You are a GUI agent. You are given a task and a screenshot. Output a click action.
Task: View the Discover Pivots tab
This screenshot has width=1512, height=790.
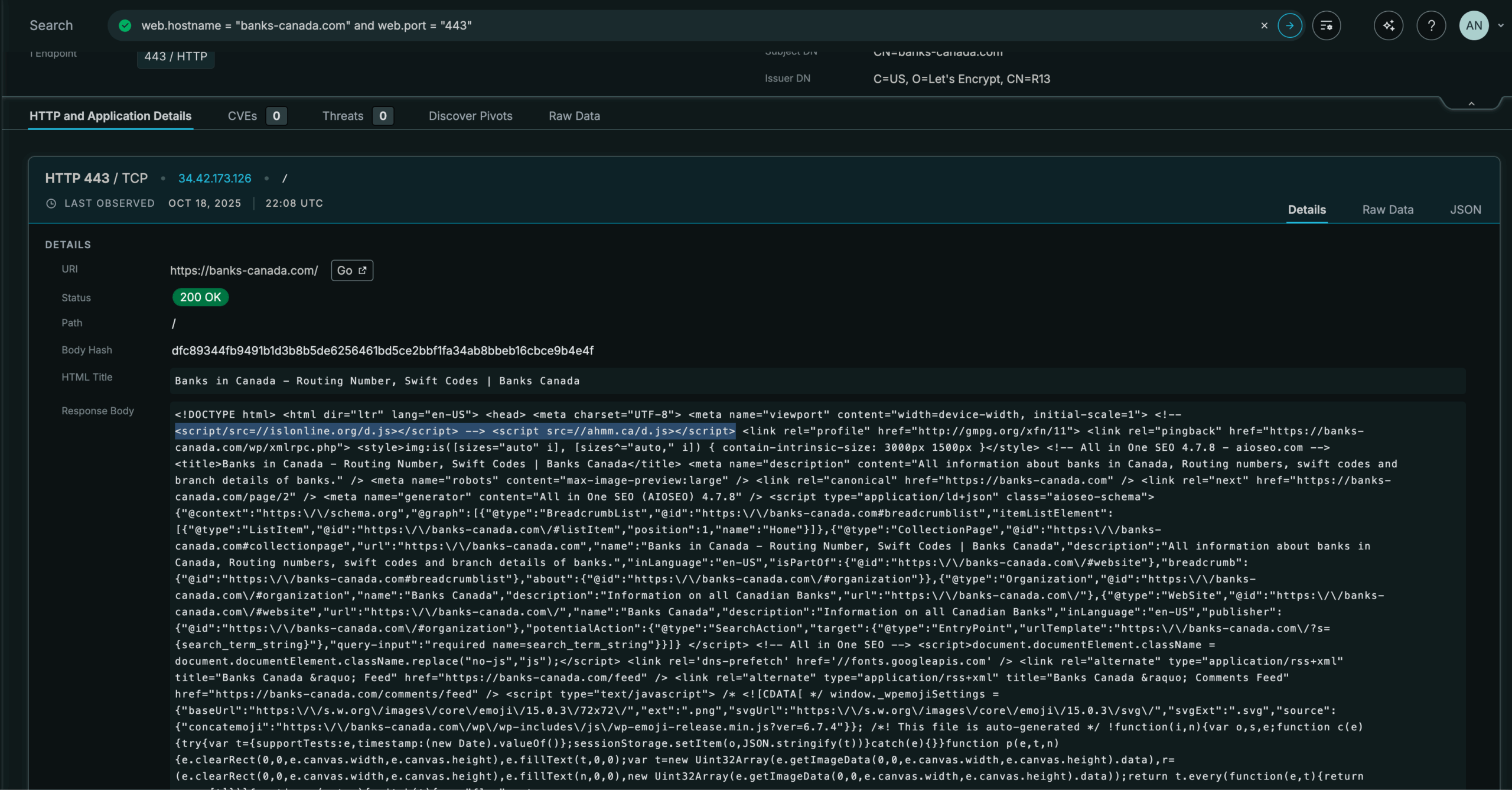point(471,116)
